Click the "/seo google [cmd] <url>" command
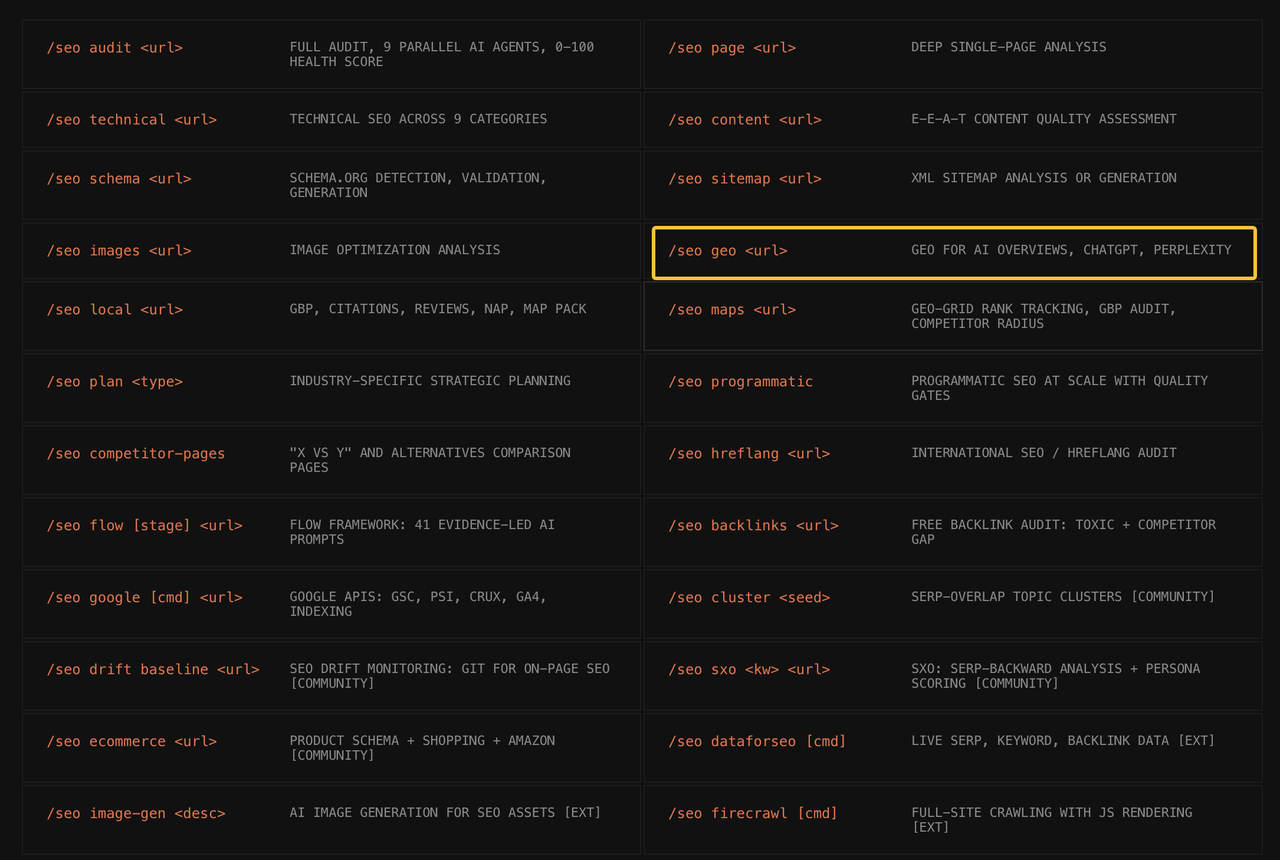Image resolution: width=1280 pixels, height=860 pixels. [145, 598]
